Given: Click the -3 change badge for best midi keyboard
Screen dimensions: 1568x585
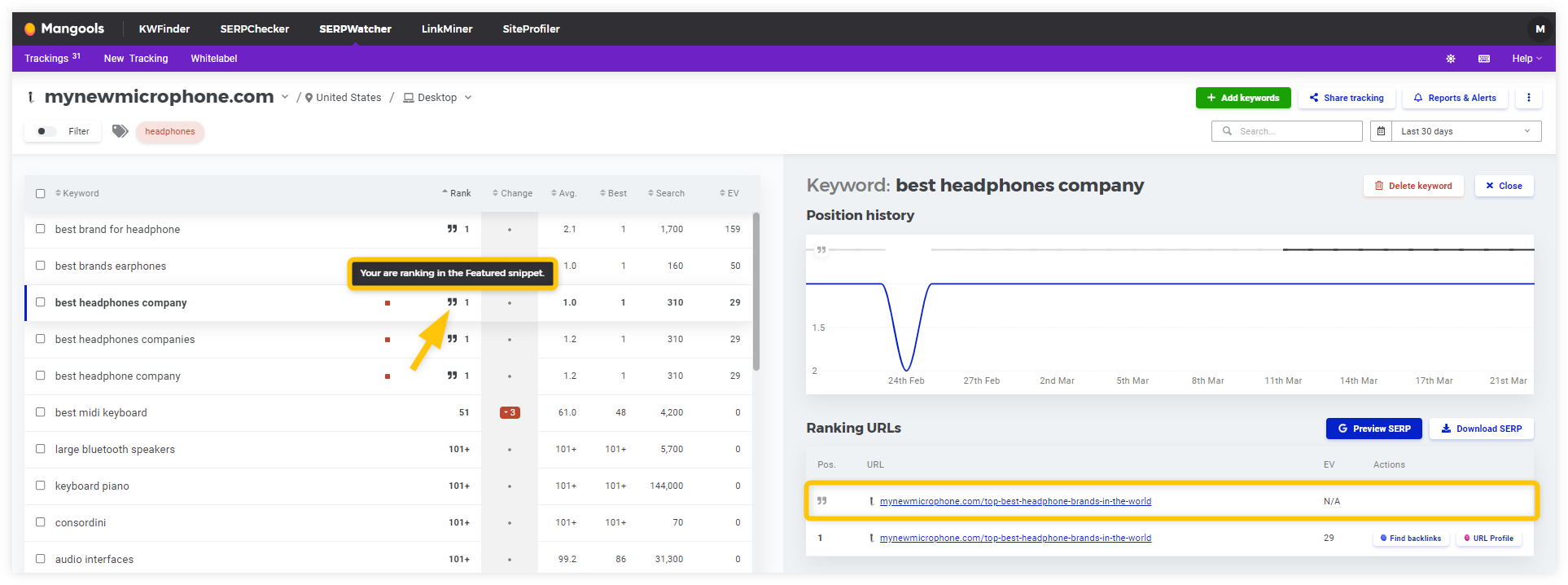Looking at the screenshot, I should coord(510,412).
